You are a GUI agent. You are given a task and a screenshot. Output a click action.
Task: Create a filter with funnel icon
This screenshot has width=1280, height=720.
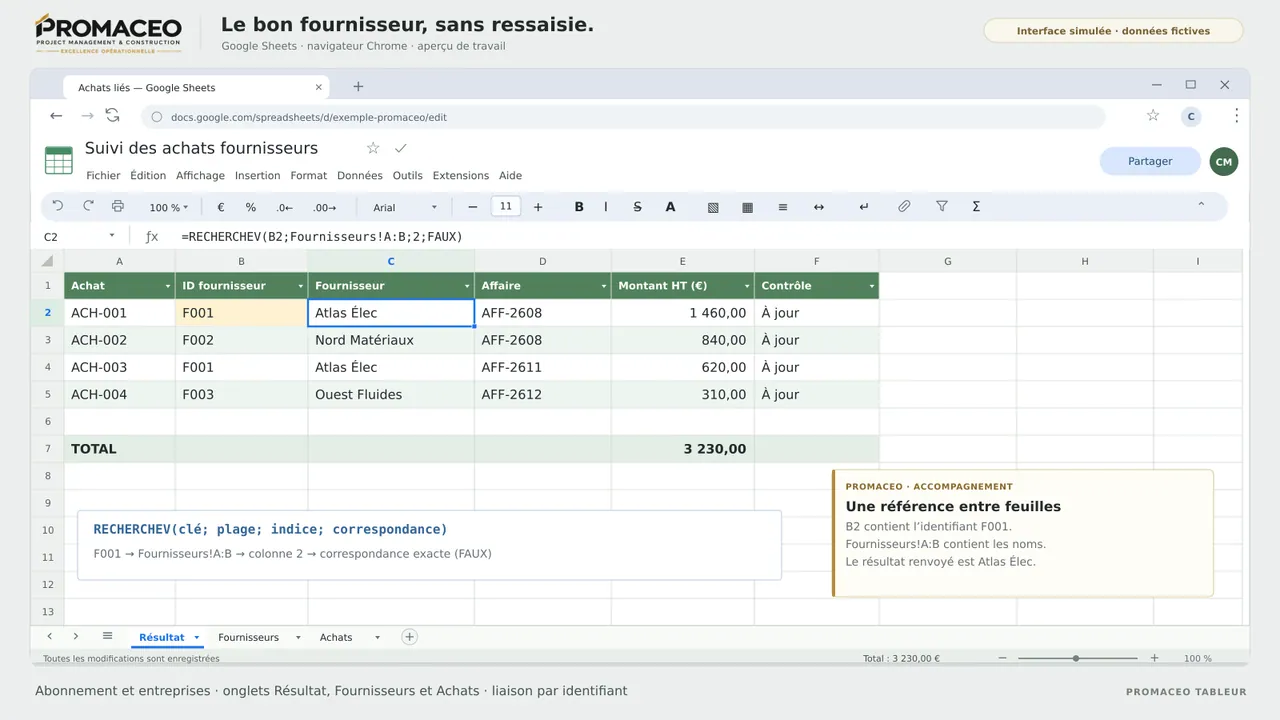click(942, 206)
